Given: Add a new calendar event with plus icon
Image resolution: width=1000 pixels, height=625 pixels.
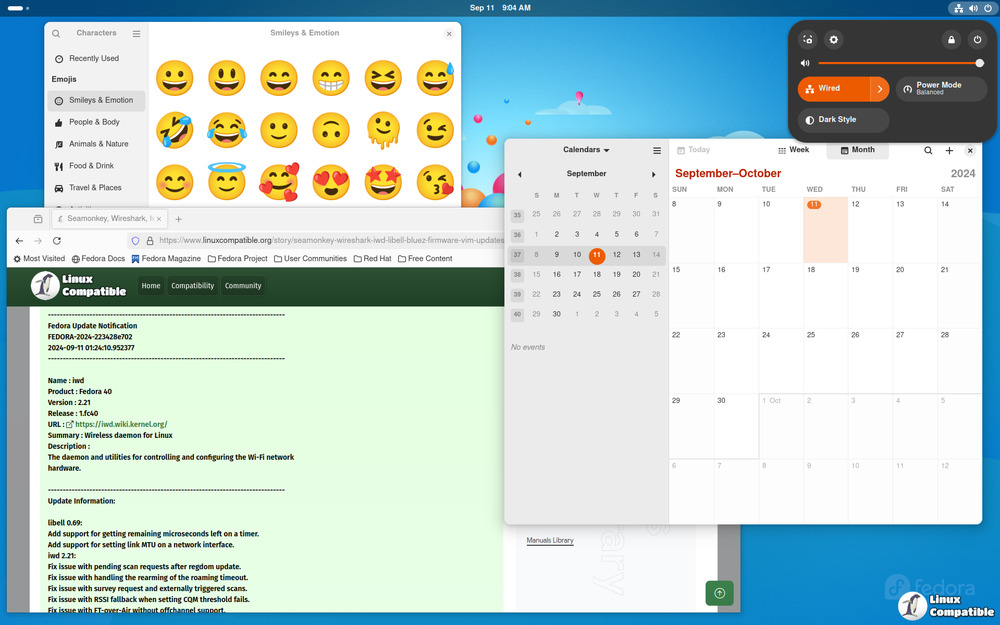Looking at the screenshot, I should click(x=949, y=151).
